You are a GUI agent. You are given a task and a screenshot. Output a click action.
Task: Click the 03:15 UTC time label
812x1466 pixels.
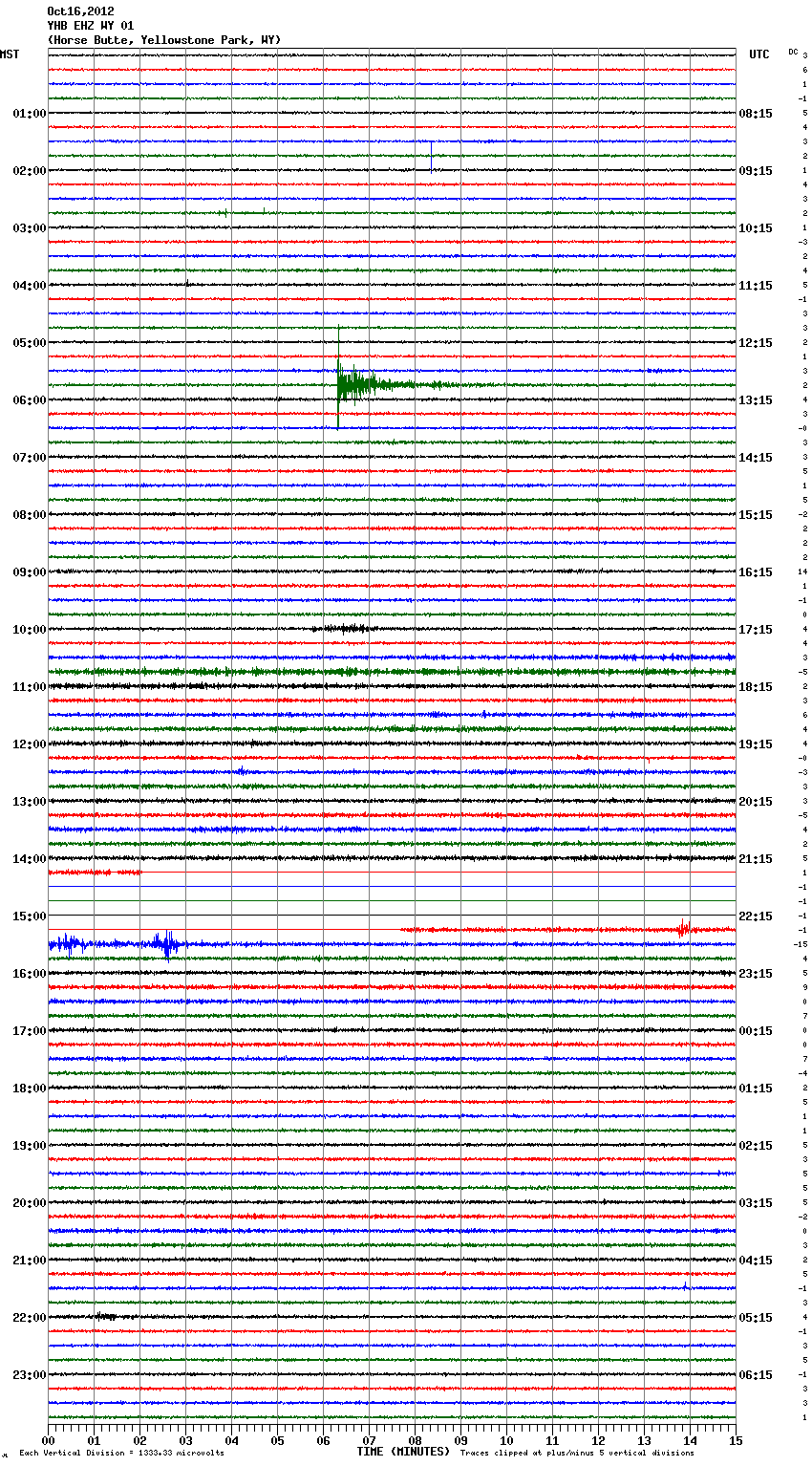point(756,1203)
